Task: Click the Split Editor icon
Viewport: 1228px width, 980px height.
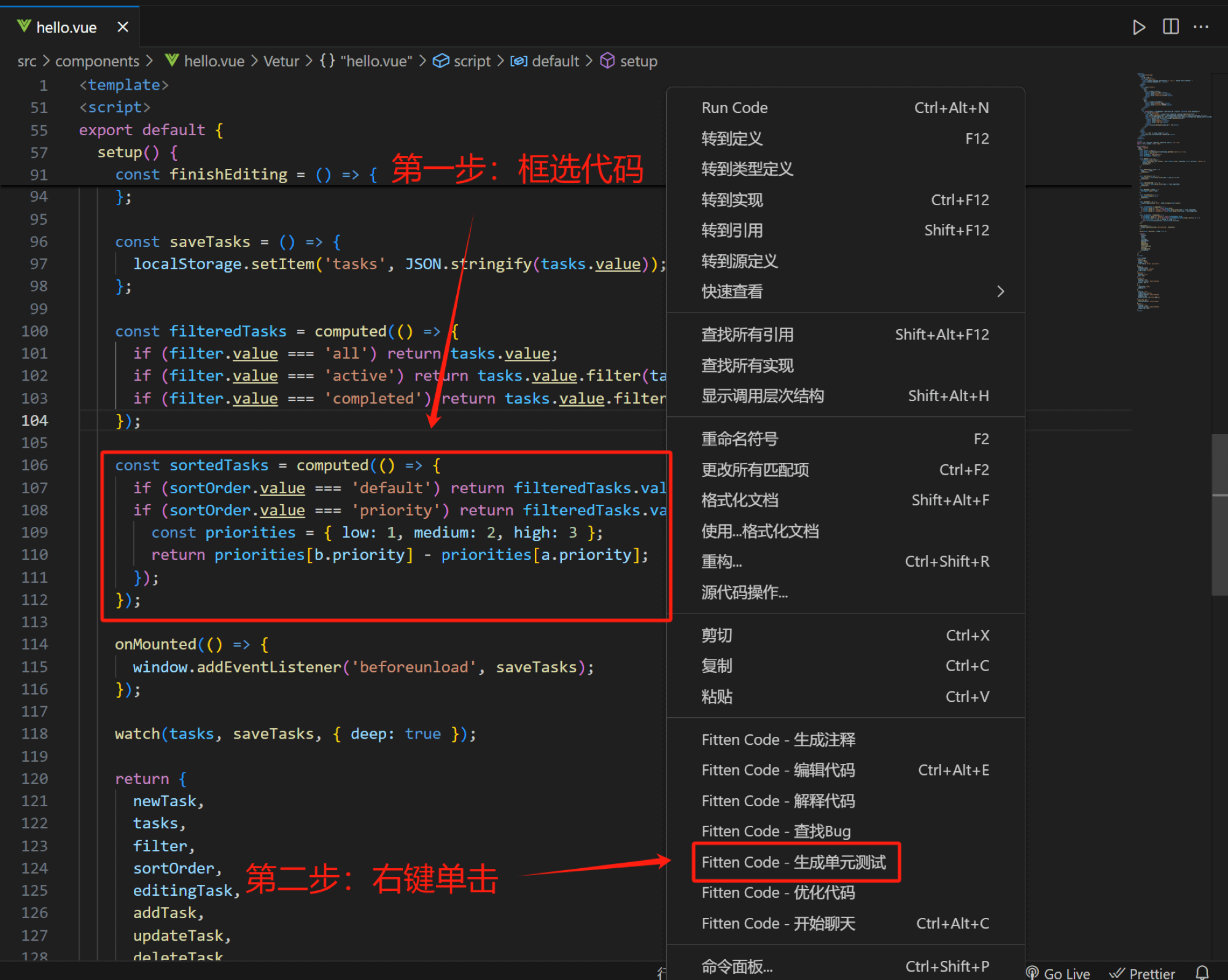Action: tap(1170, 27)
